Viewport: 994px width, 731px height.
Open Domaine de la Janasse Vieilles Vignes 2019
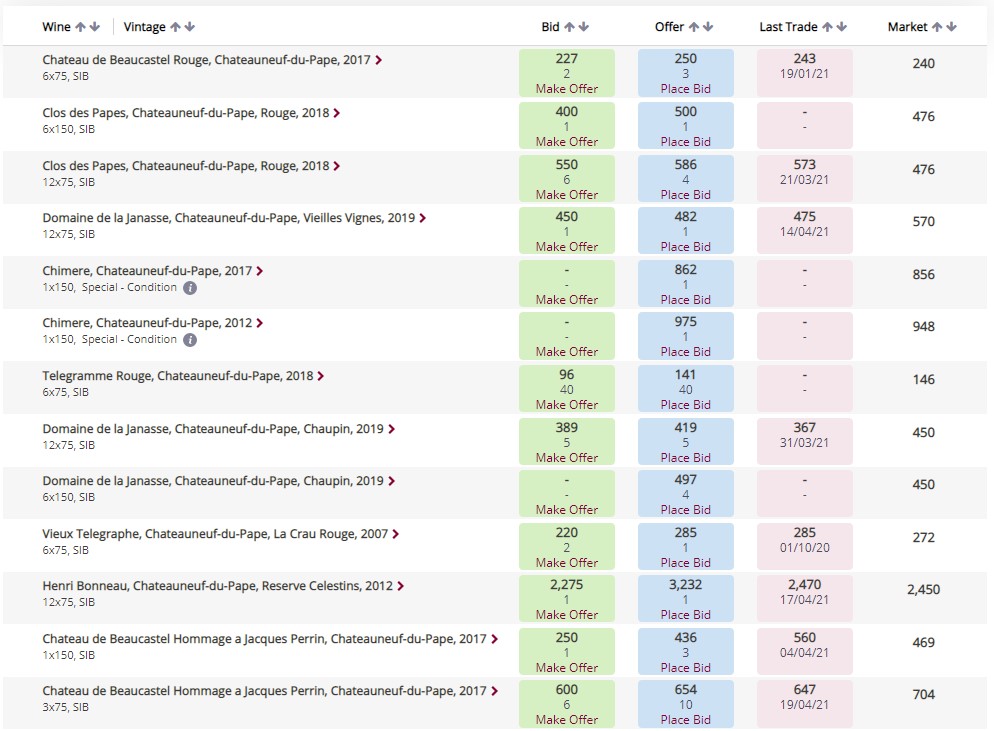click(228, 218)
